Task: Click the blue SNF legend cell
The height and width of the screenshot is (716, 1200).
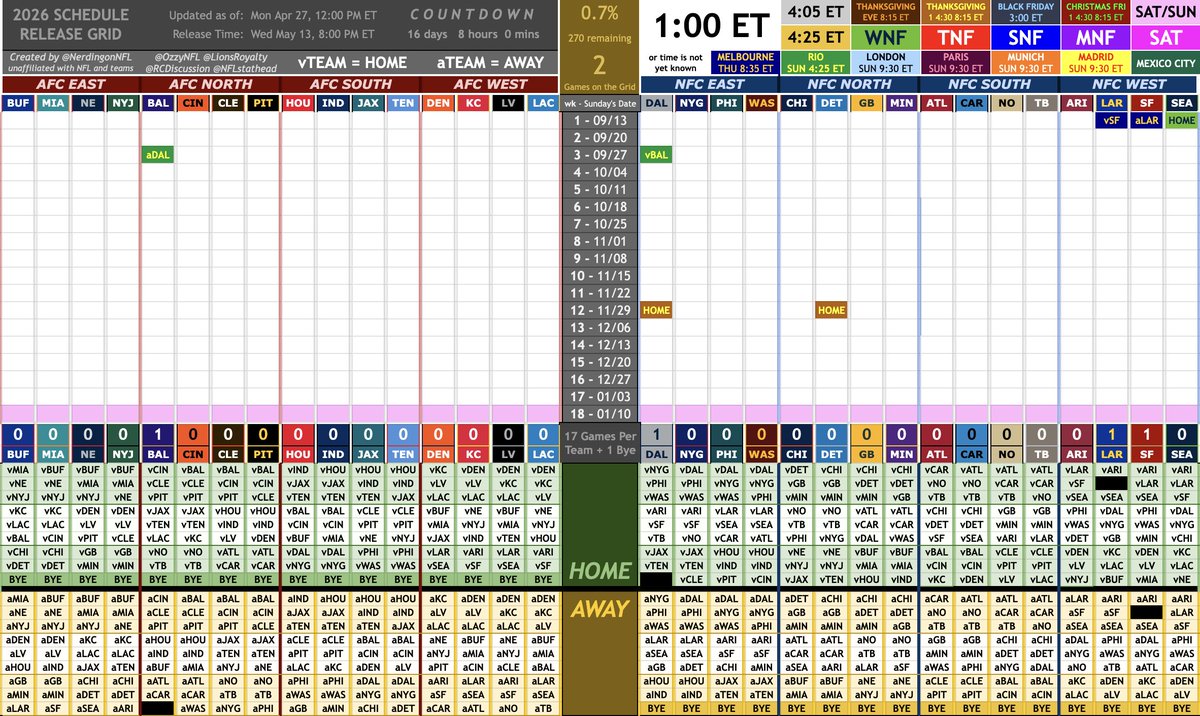Action: click(x=1024, y=37)
